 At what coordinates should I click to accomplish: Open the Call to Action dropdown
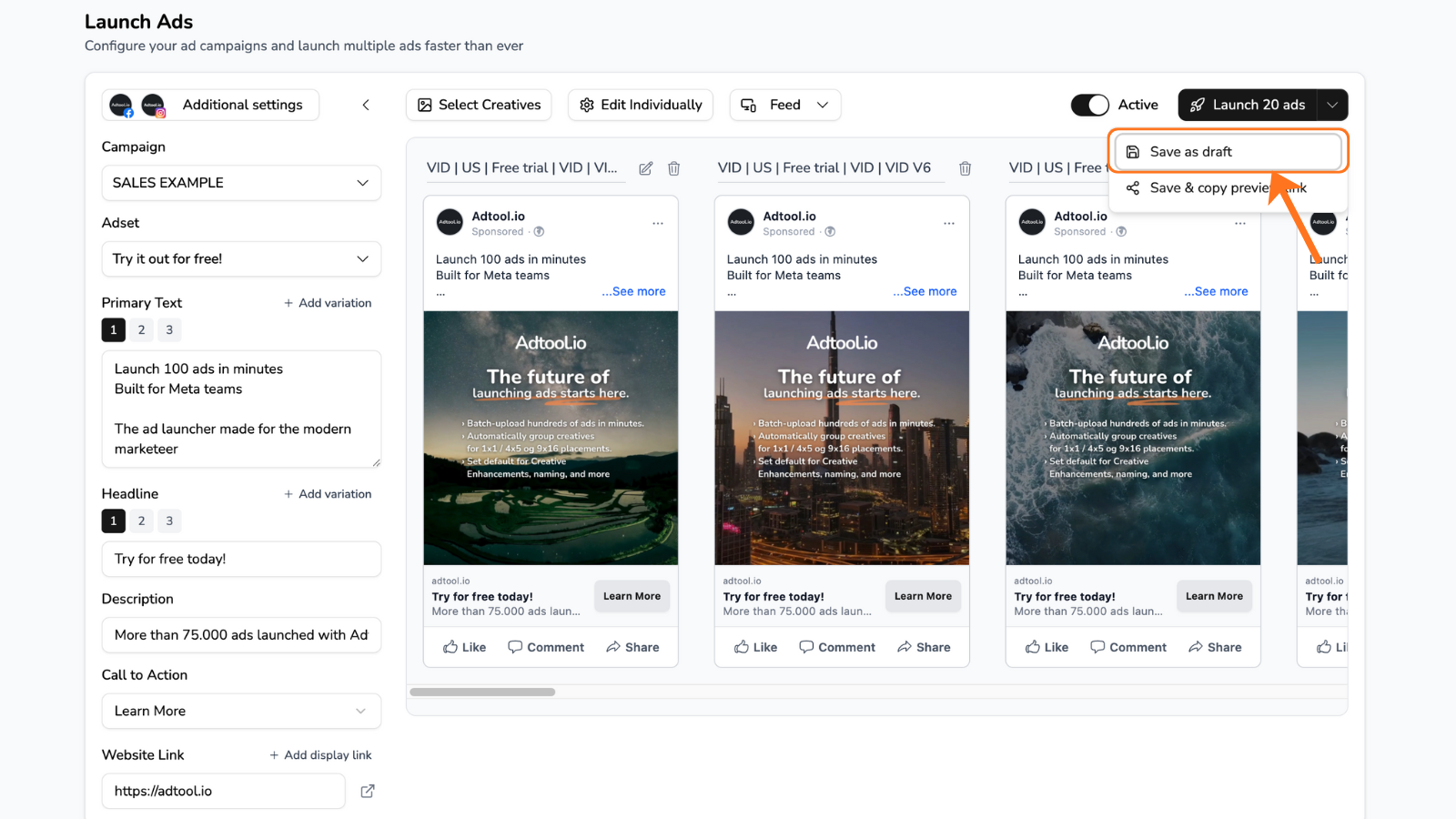click(241, 712)
